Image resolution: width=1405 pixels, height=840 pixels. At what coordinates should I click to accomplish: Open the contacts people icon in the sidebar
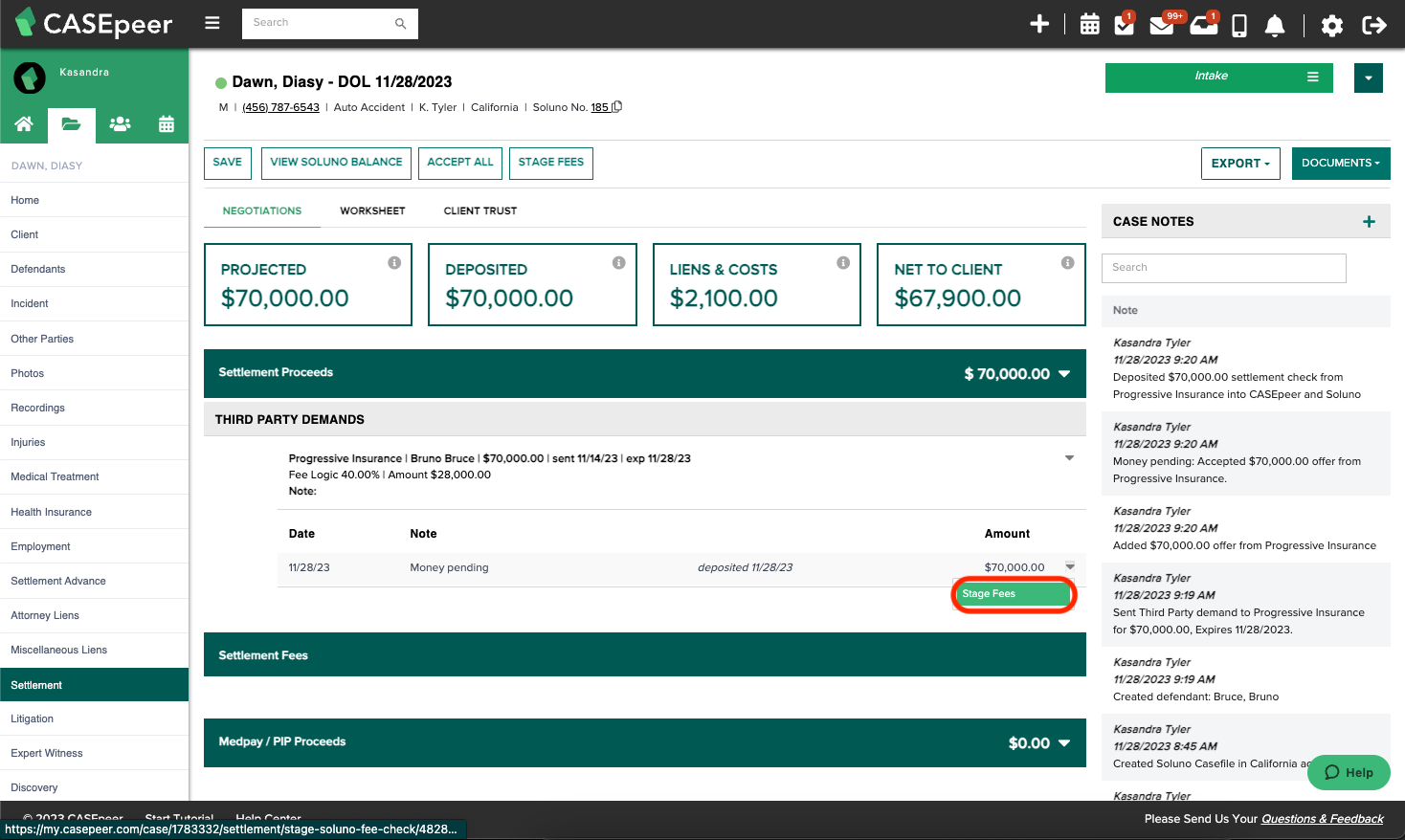click(120, 124)
